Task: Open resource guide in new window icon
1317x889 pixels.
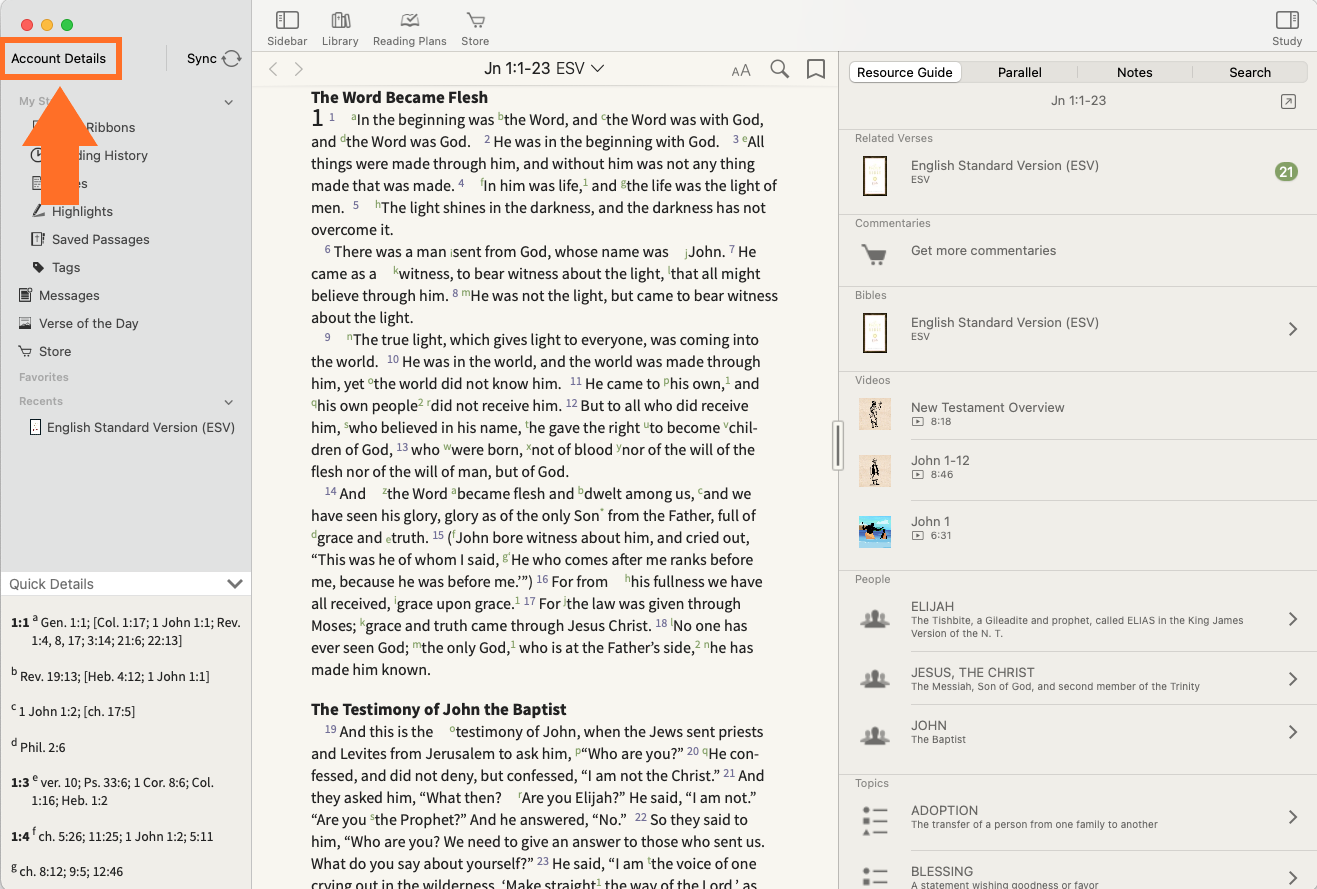Action: coord(1288,101)
